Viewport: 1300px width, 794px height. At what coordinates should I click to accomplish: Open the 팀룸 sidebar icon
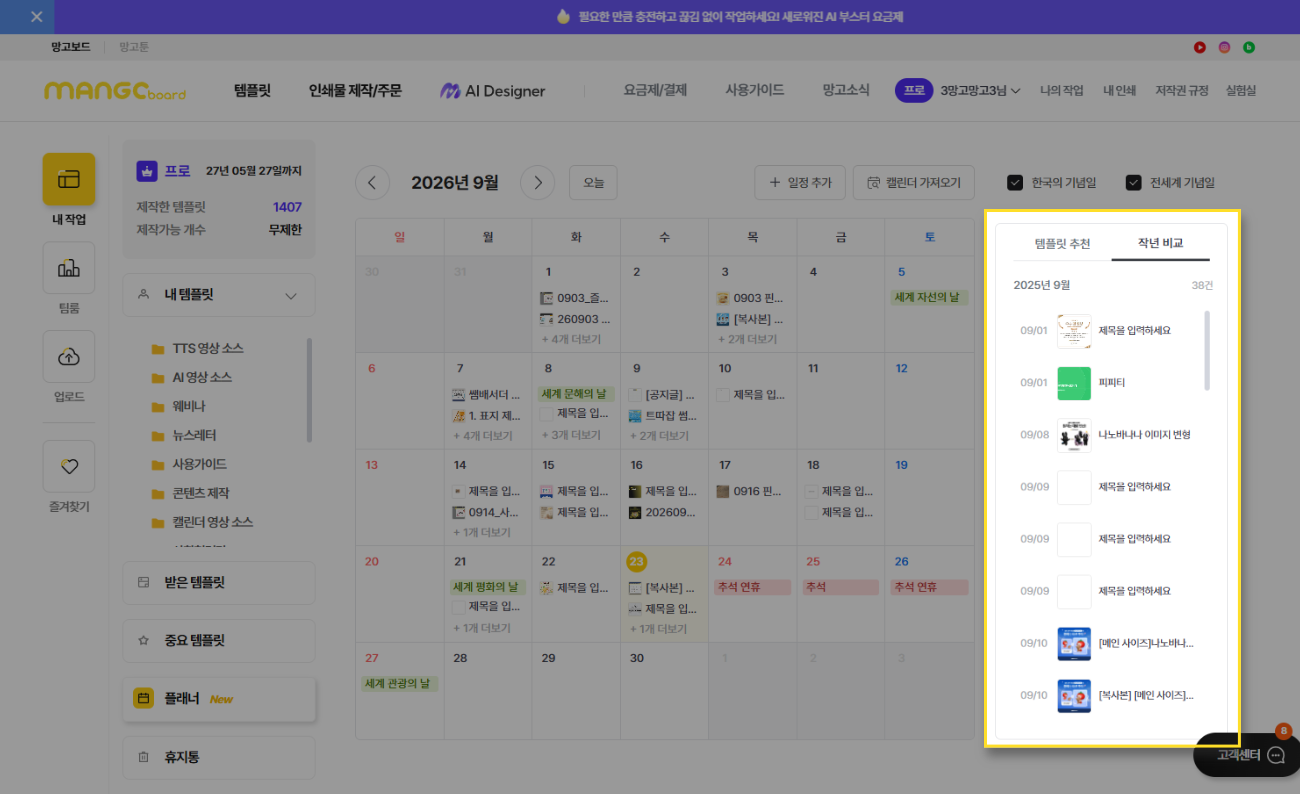[x=69, y=268]
